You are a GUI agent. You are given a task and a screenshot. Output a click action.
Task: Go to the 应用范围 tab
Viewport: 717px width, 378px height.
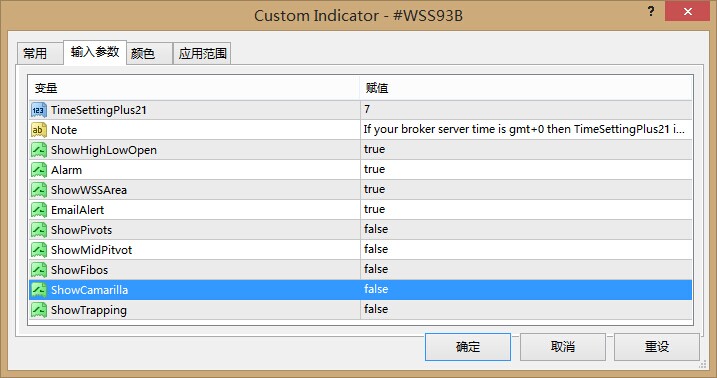(202, 53)
